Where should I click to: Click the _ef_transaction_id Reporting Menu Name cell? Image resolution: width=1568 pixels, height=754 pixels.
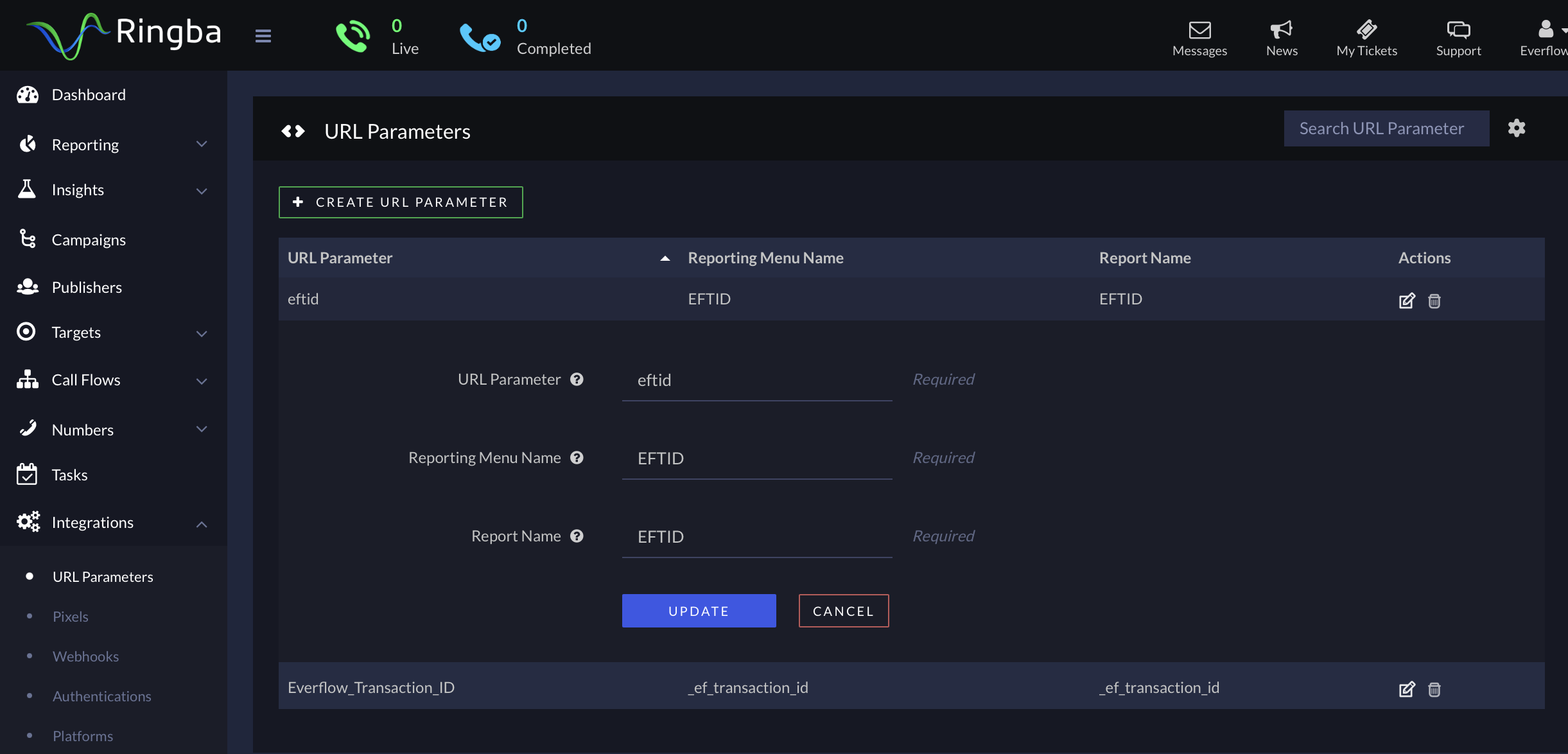tap(748, 687)
